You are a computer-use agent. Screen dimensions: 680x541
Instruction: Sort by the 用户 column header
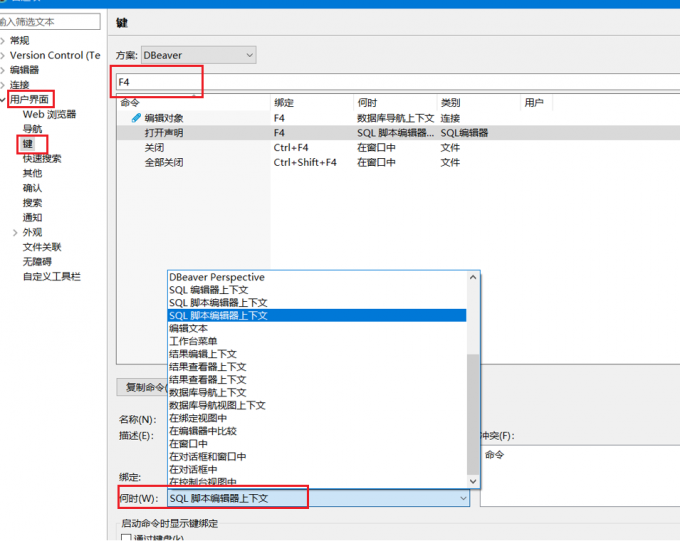pyautogui.click(x=536, y=102)
